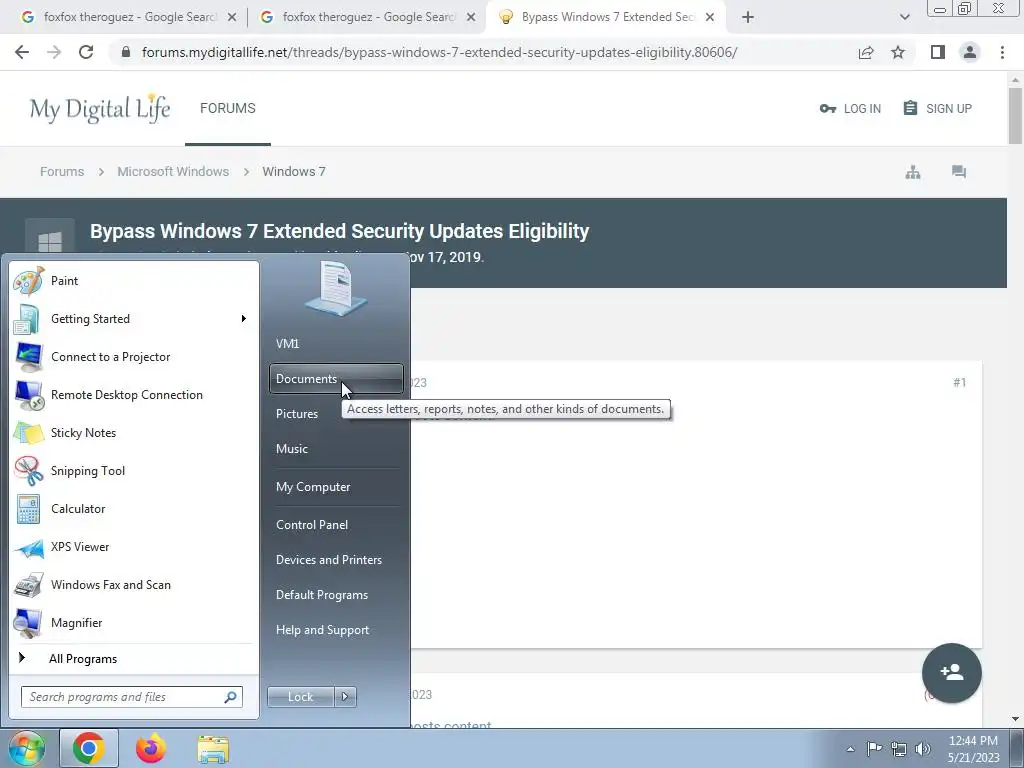Show hidden tray icons arrow
This screenshot has width=1024, height=768.
(x=850, y=749)
